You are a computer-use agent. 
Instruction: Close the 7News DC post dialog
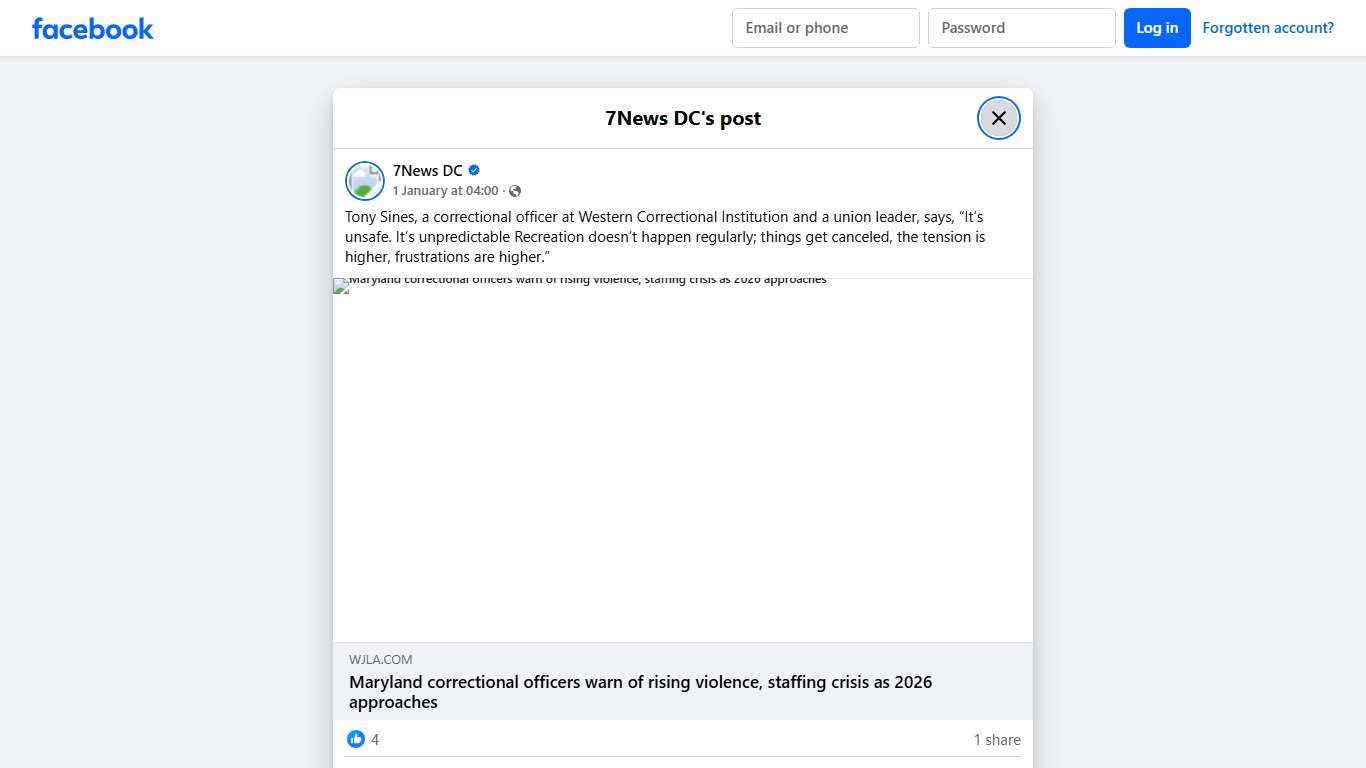[x=998, y=118]
